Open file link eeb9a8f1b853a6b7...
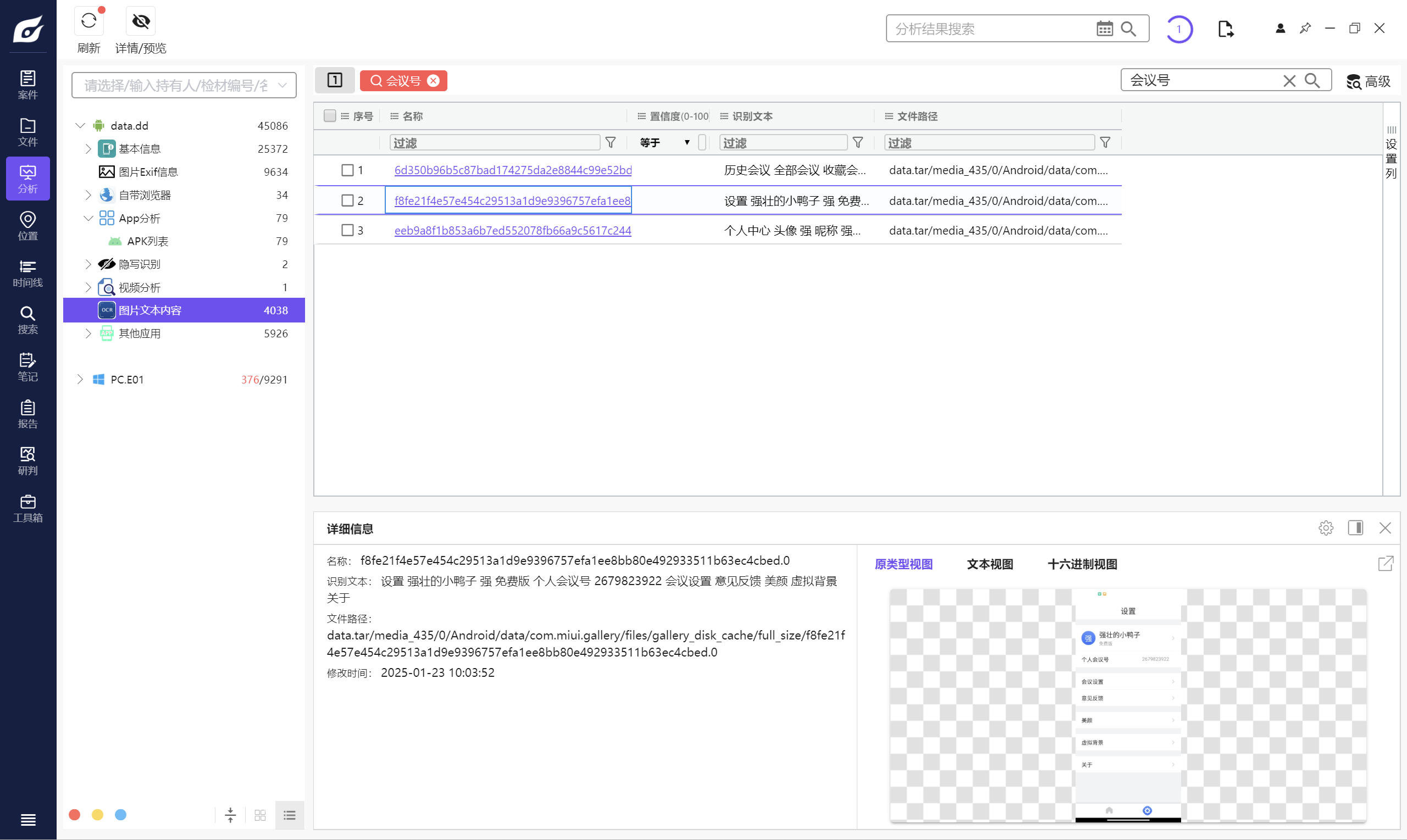 coord(512,230)
